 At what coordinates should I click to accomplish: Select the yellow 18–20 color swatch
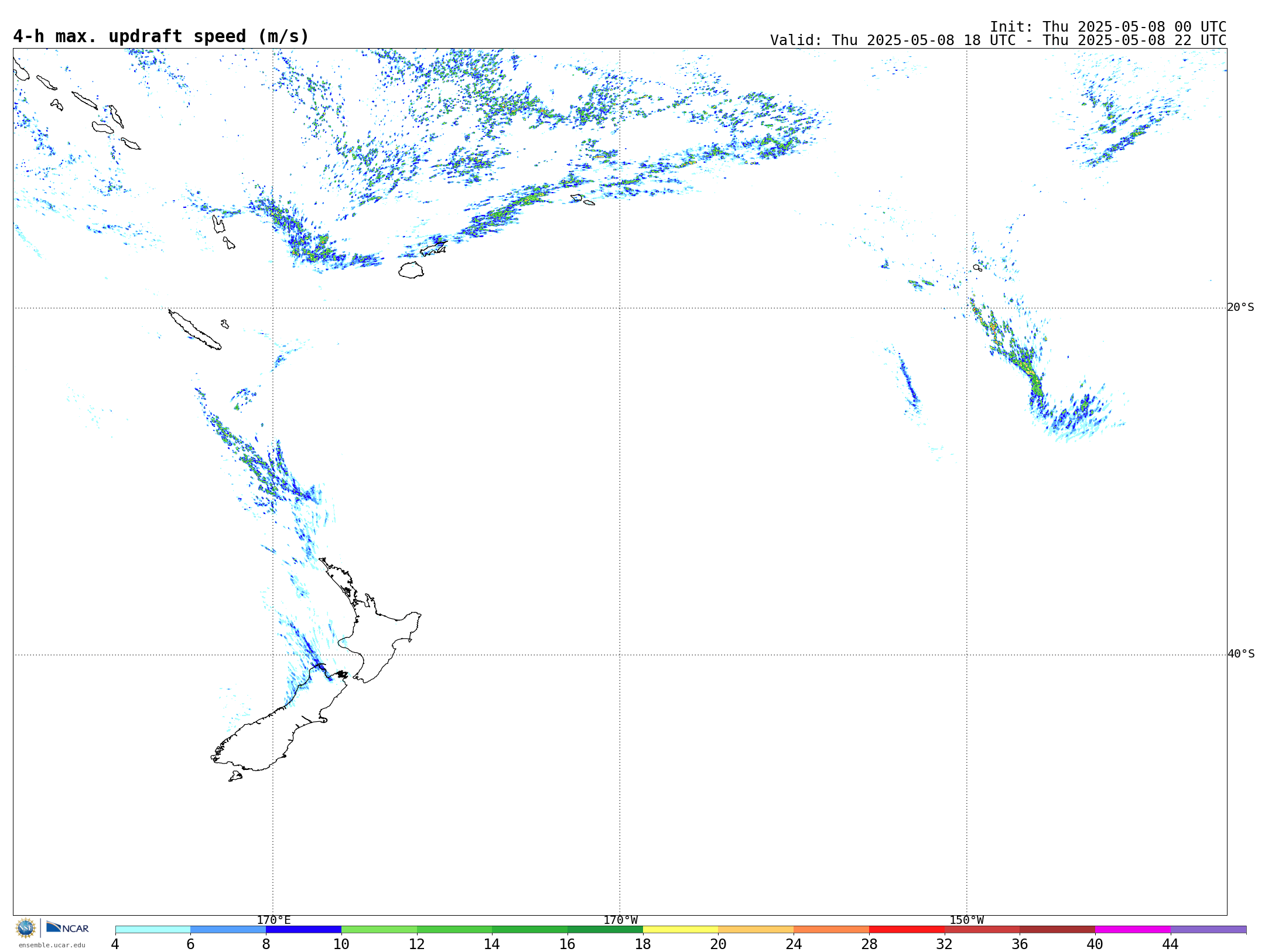(x=681, y=930)
